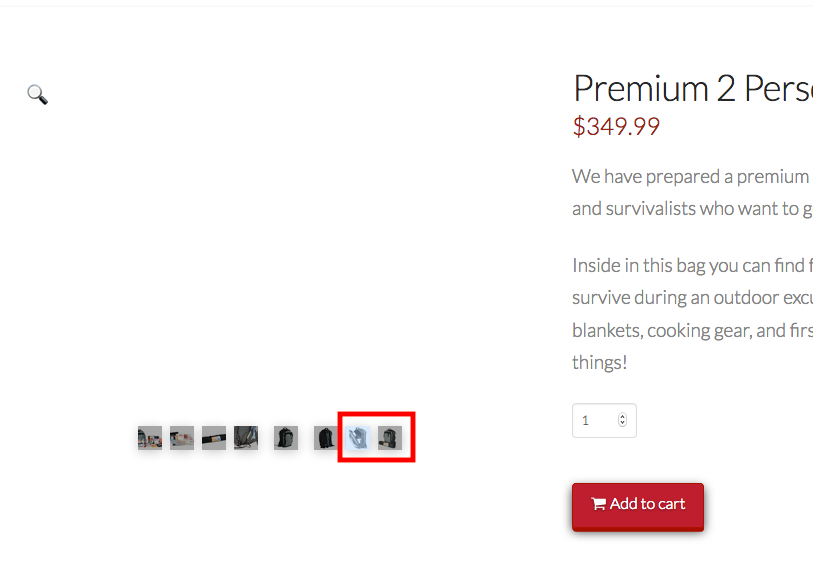Click the Premium 2 Person product title

[x=693, y=89]
